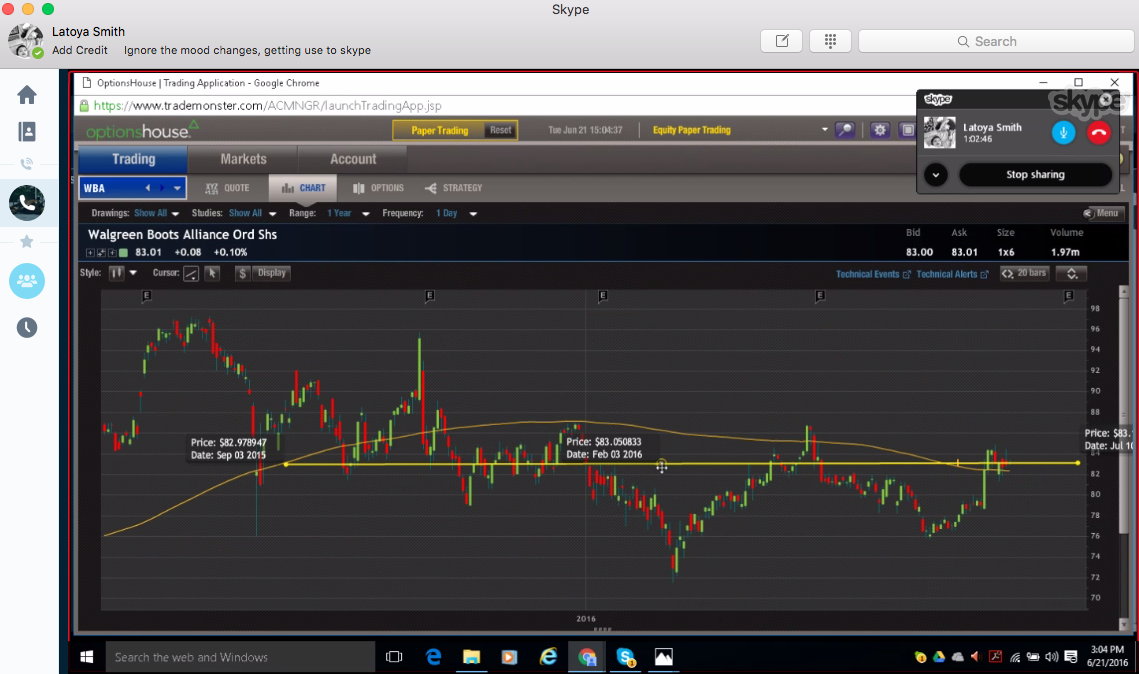Open the Recent clock icon in sidebar

click(x=27, y=327)
